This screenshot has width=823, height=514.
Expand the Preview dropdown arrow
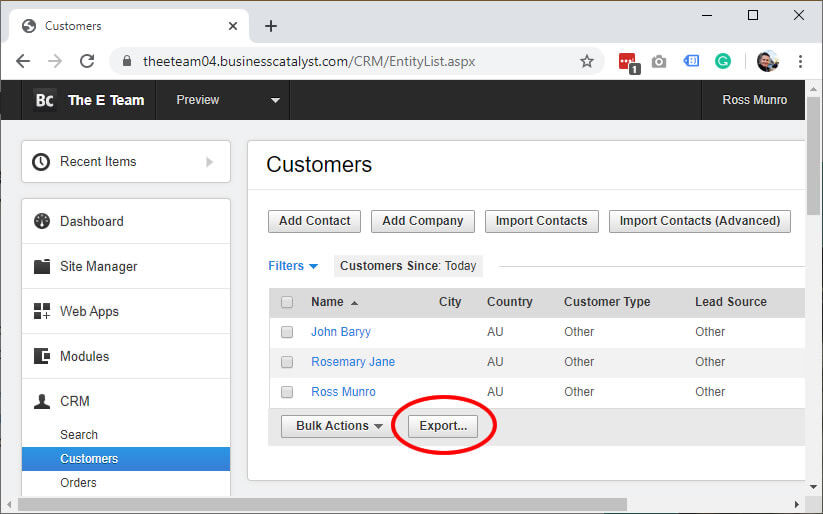275,100
